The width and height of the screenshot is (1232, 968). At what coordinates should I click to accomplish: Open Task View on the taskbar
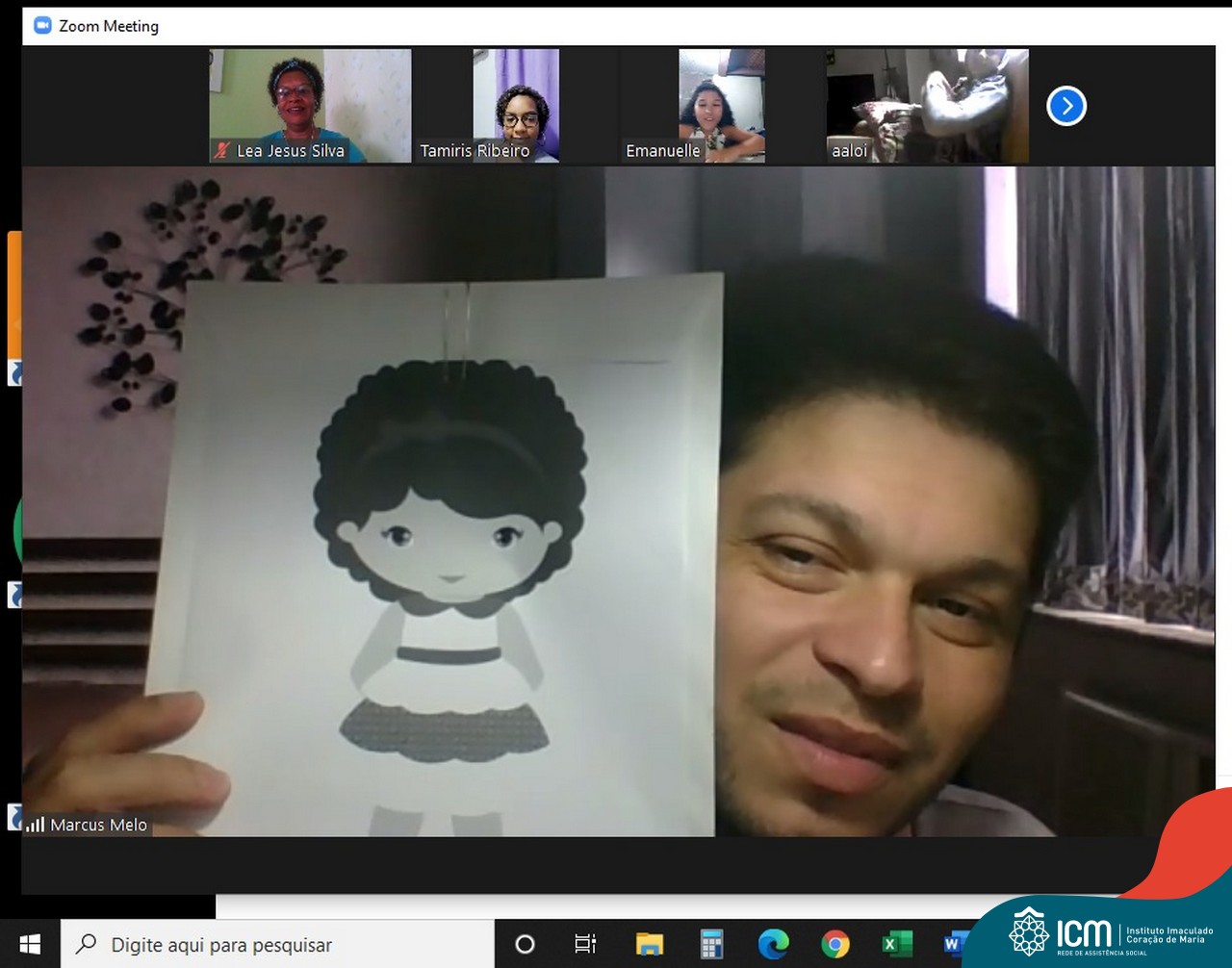point(585,944)
